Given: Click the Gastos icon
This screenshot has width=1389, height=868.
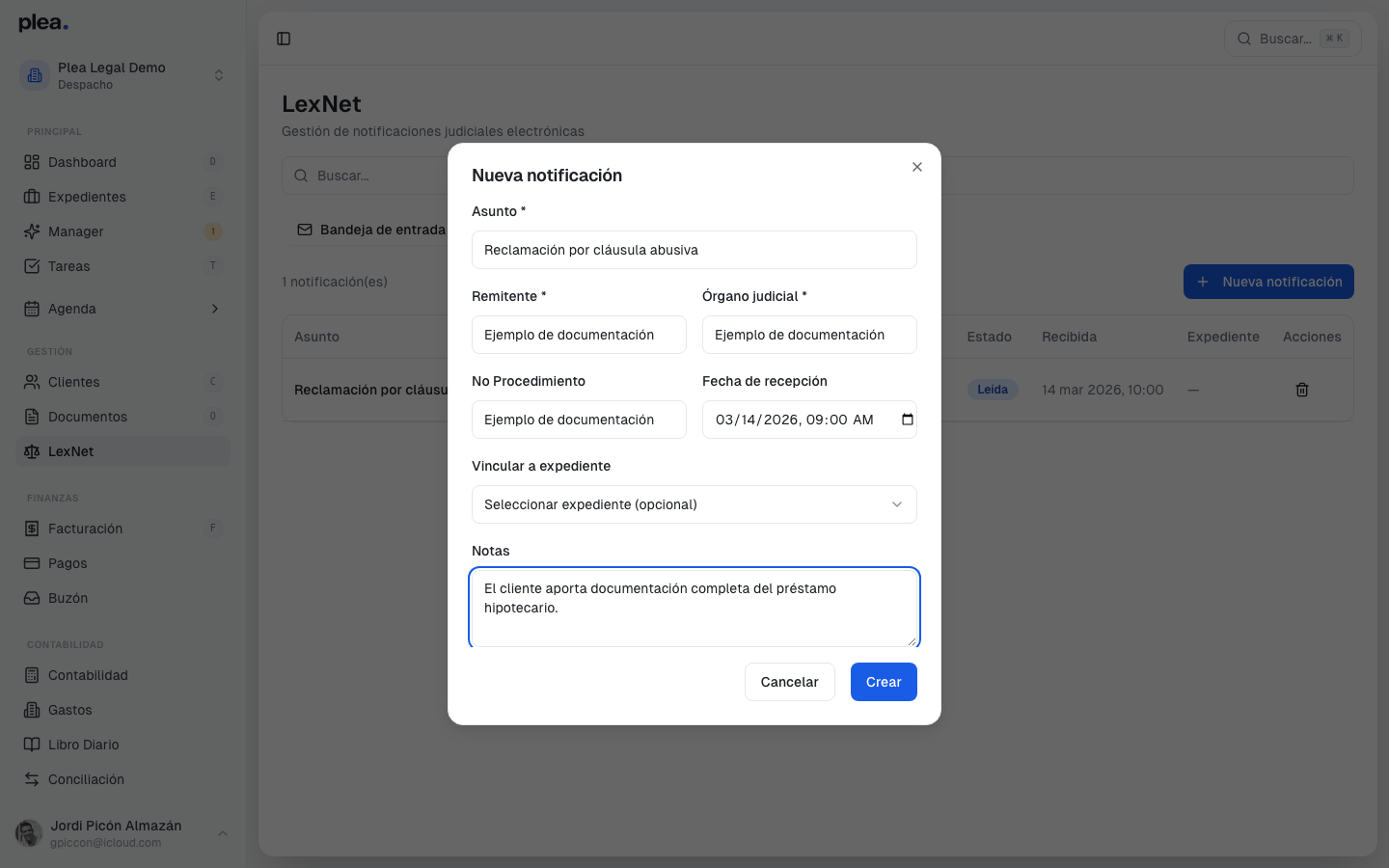Looking at the screenshot, I should click(32, 710).
